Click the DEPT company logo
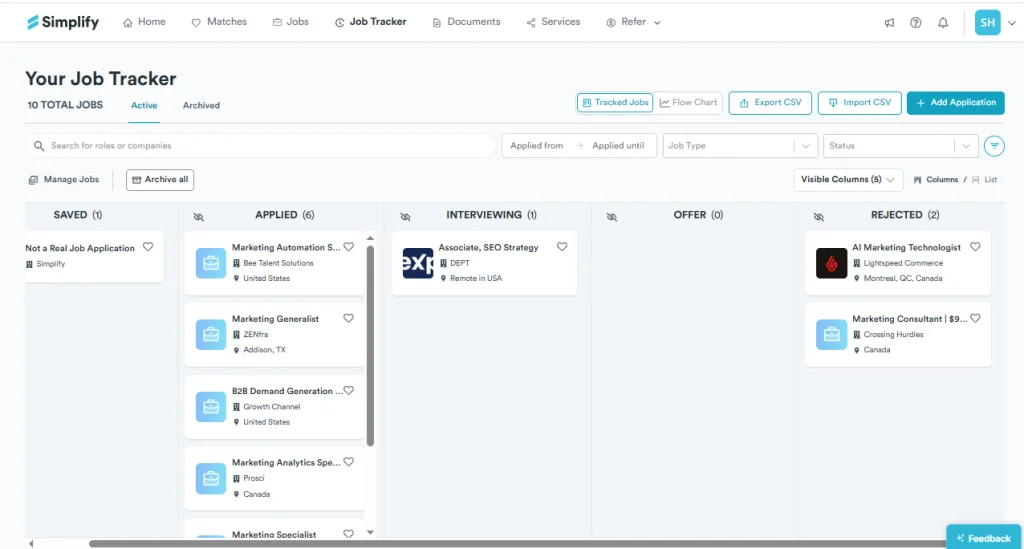1024x549 pixels. 418,263
